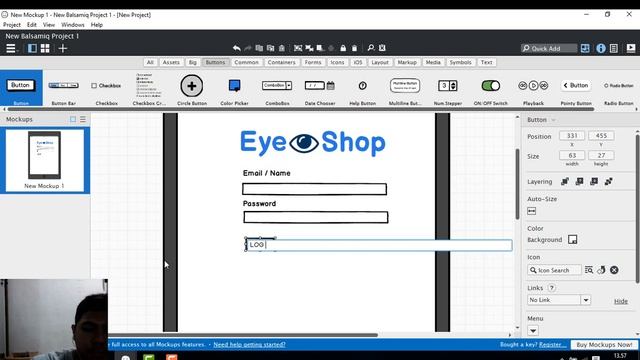This screenshot has height=360, width=640.
Task: Select the Containers library category
Action: (x=281, y=62)
